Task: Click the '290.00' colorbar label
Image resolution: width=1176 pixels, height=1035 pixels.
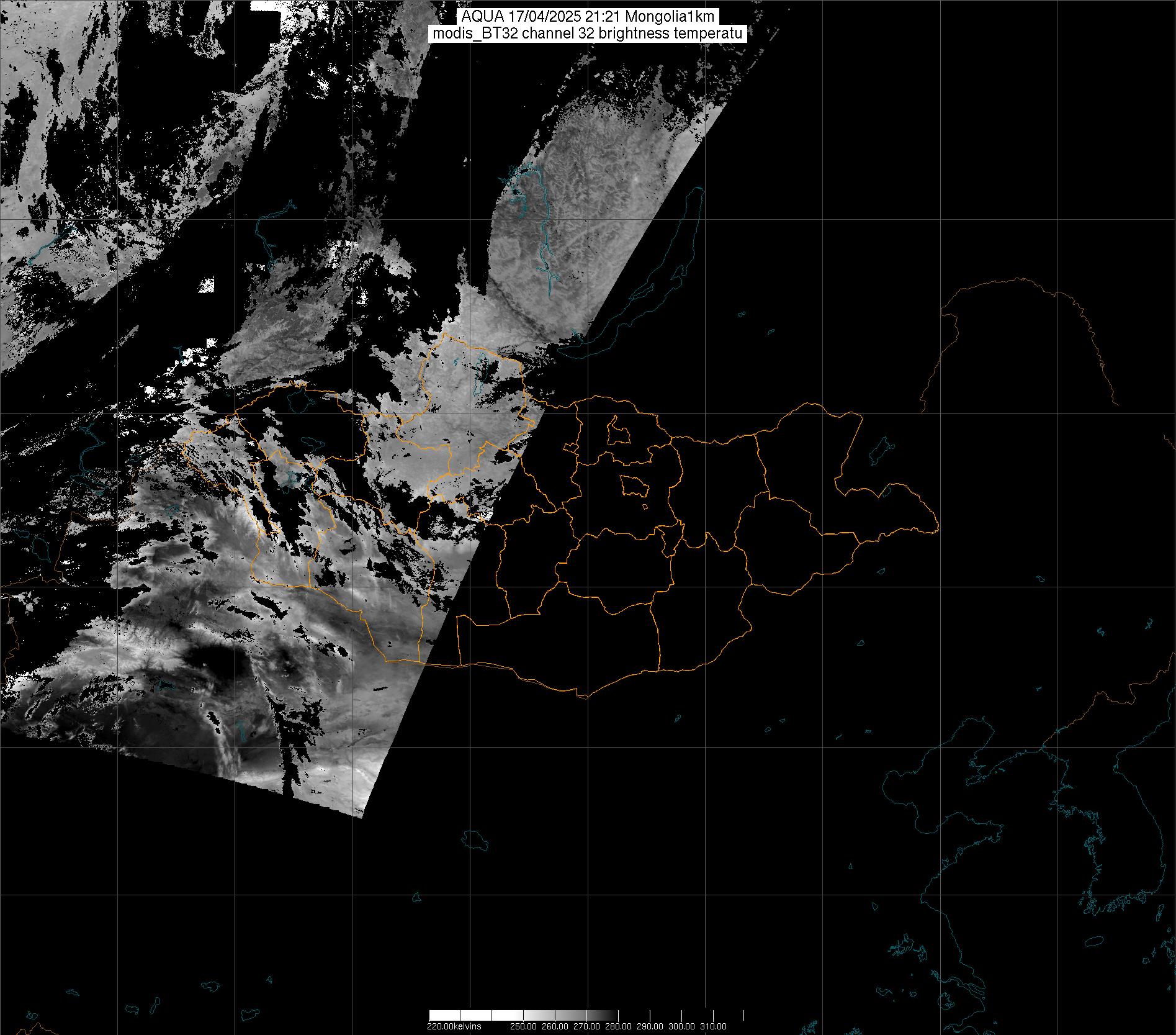Action: (x=649, y=1026)
